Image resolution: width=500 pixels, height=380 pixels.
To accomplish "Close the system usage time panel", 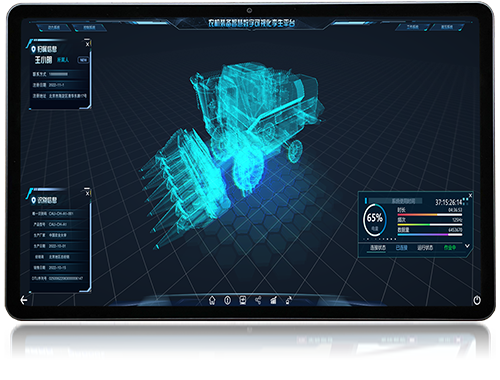I will coord(470,195).
